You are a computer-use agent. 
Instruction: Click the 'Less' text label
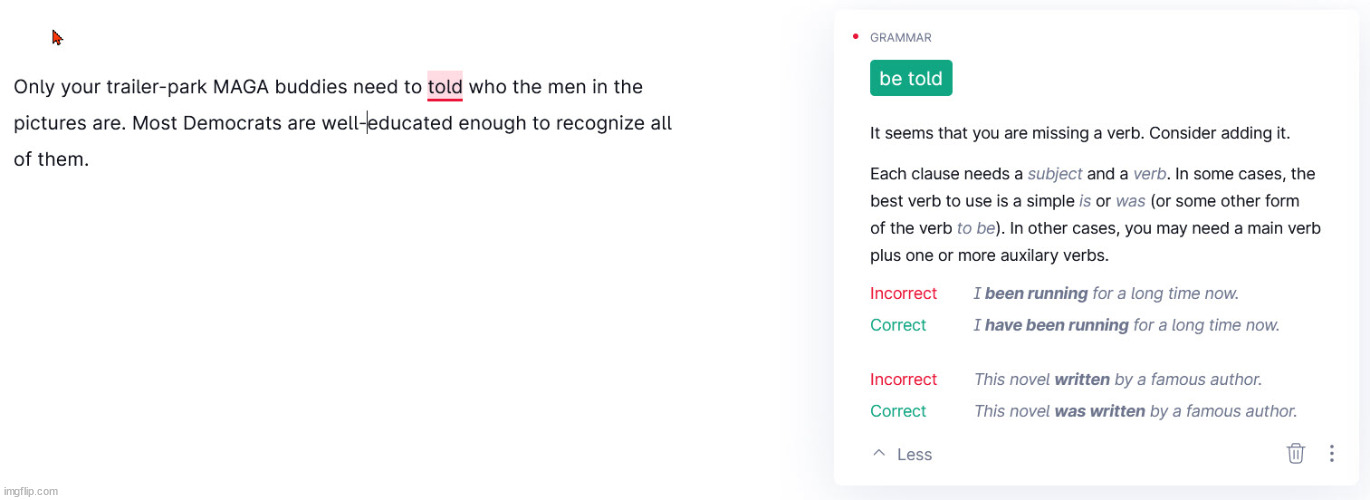(x=914, y=454)
